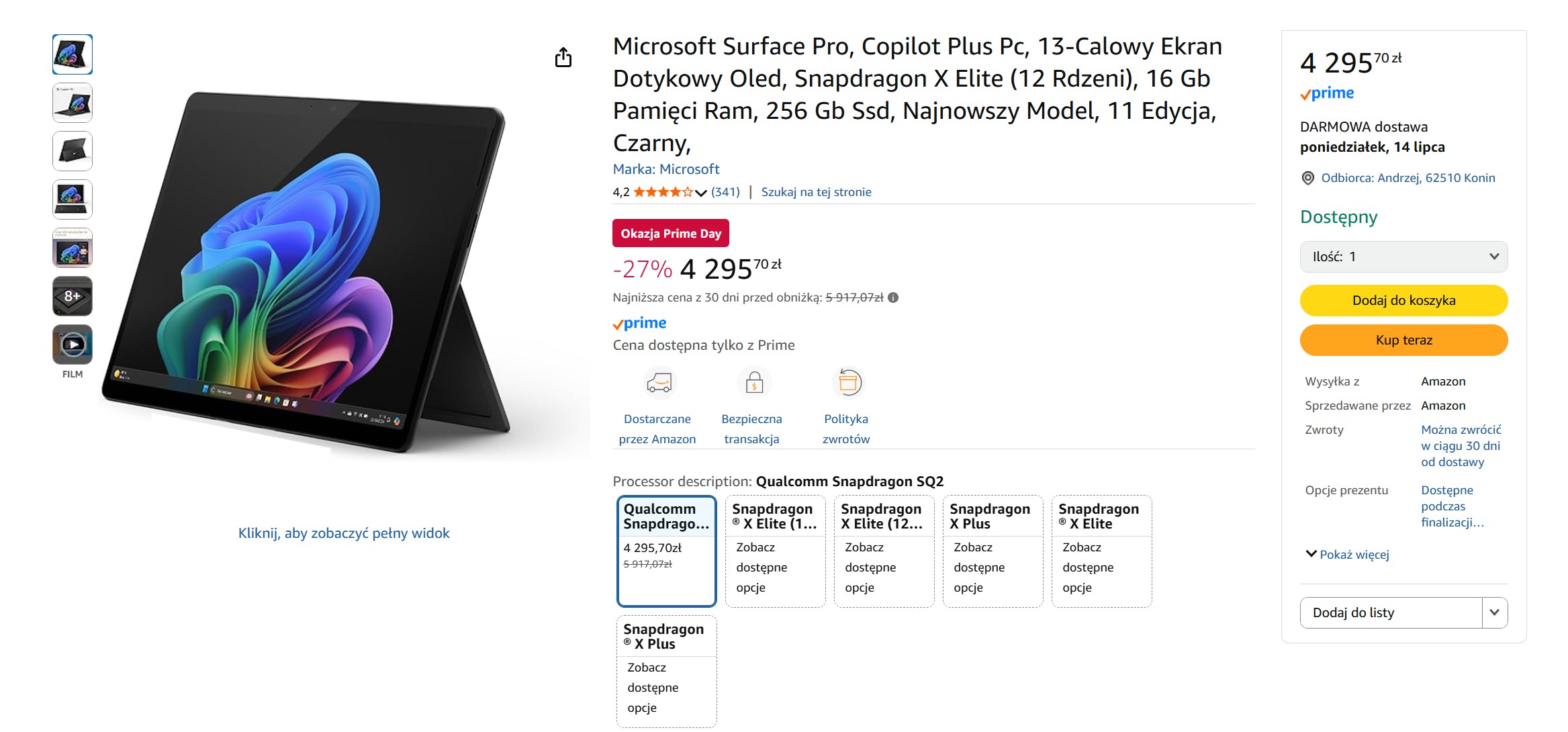The width and height of the screenshot is (1568, 732).
Task: Expand the Pokaż więcej section
Action: pyautogui.click(x=1346, y=554)
